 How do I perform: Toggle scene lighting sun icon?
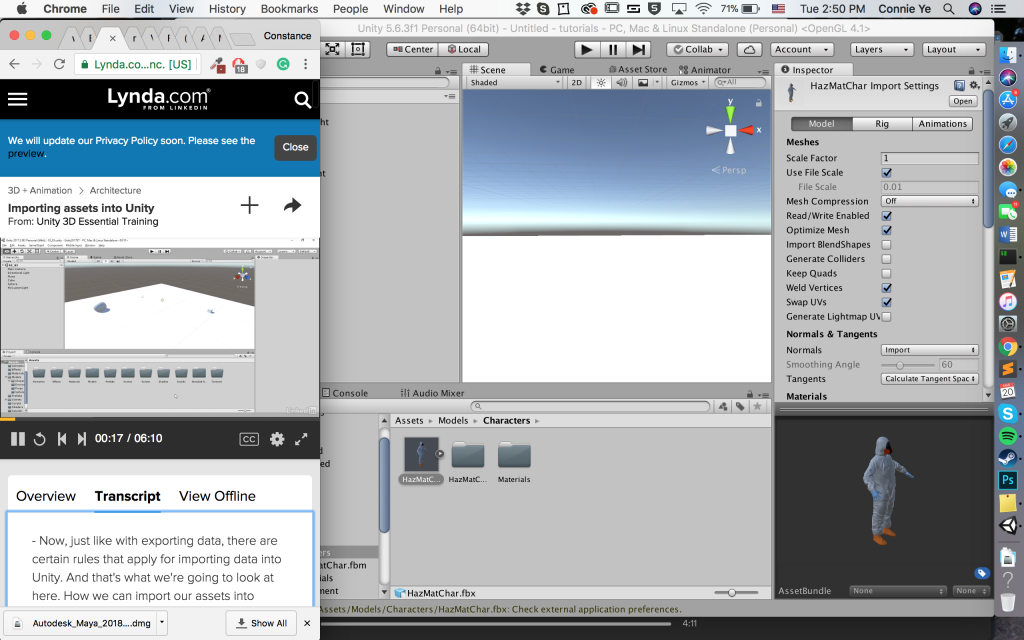[601, 82]
